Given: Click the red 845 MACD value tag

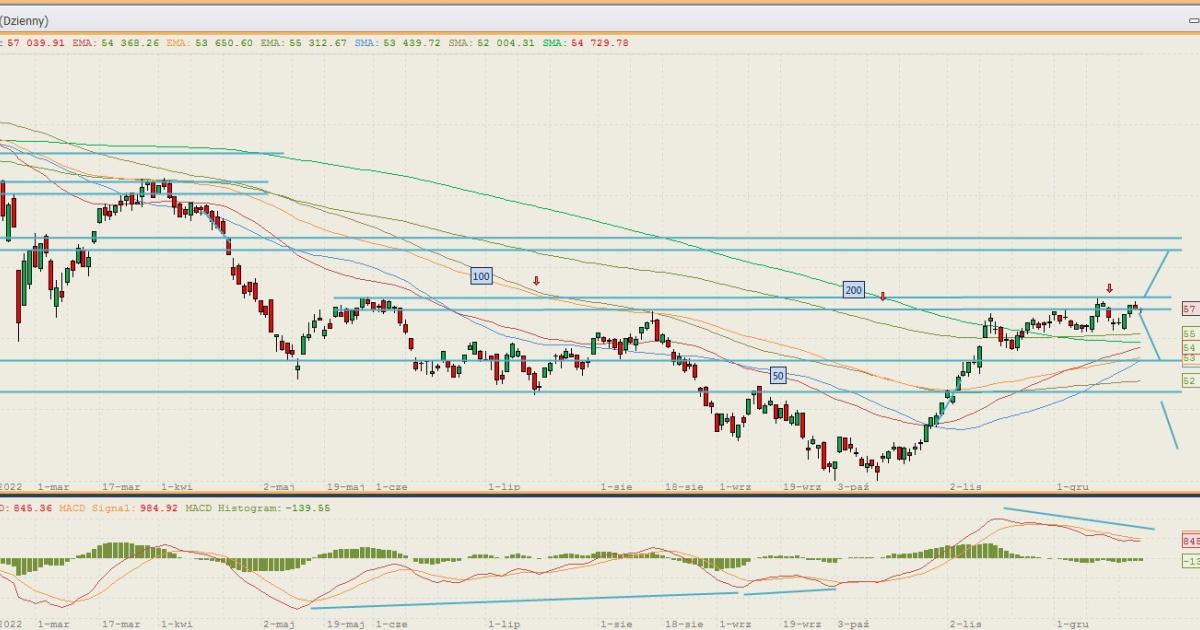Looking at the screenshot, I should pyautogui.click(x=1190, y=540).
